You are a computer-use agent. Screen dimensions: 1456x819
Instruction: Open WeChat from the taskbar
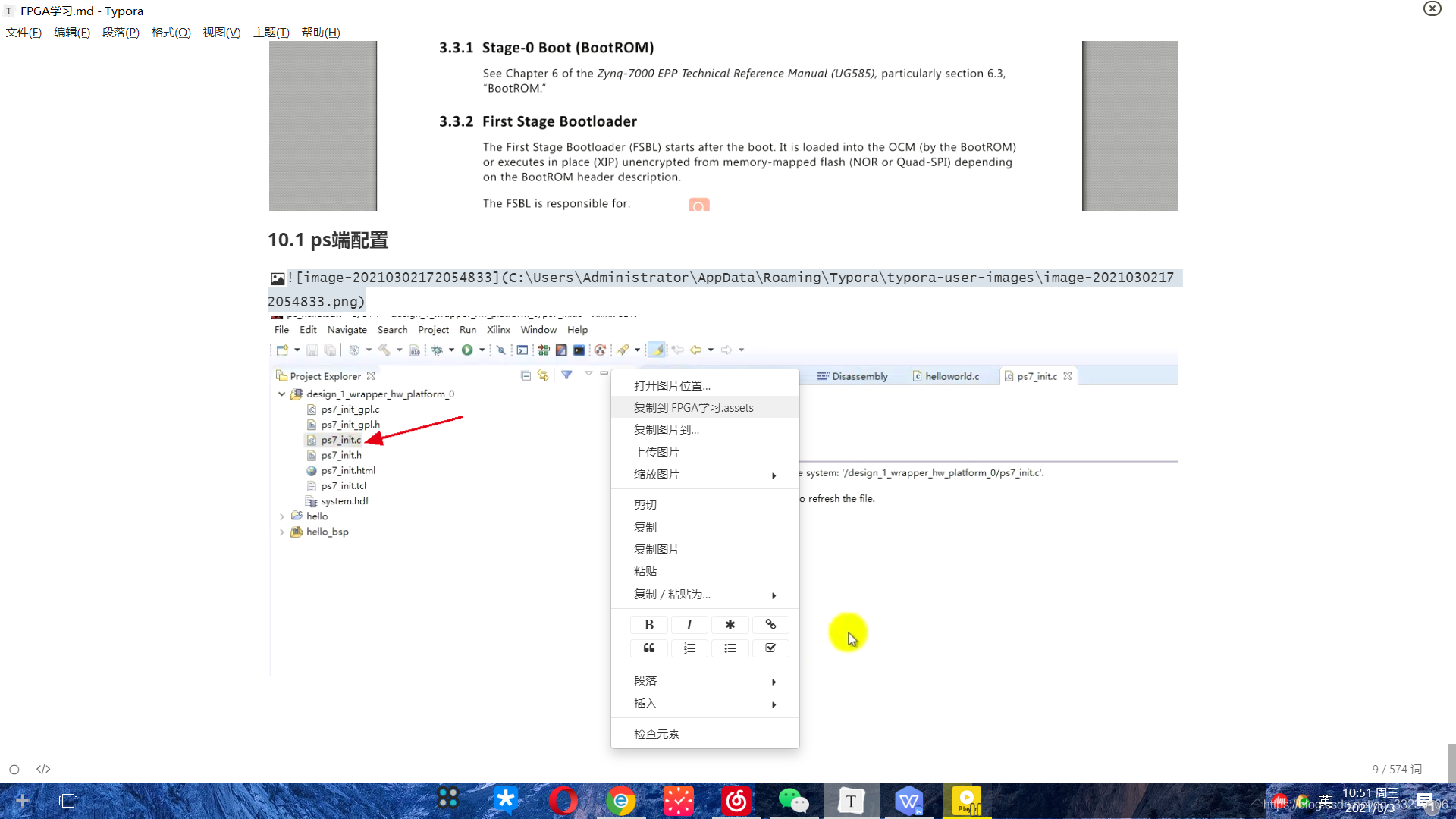(x=794, y=801)
